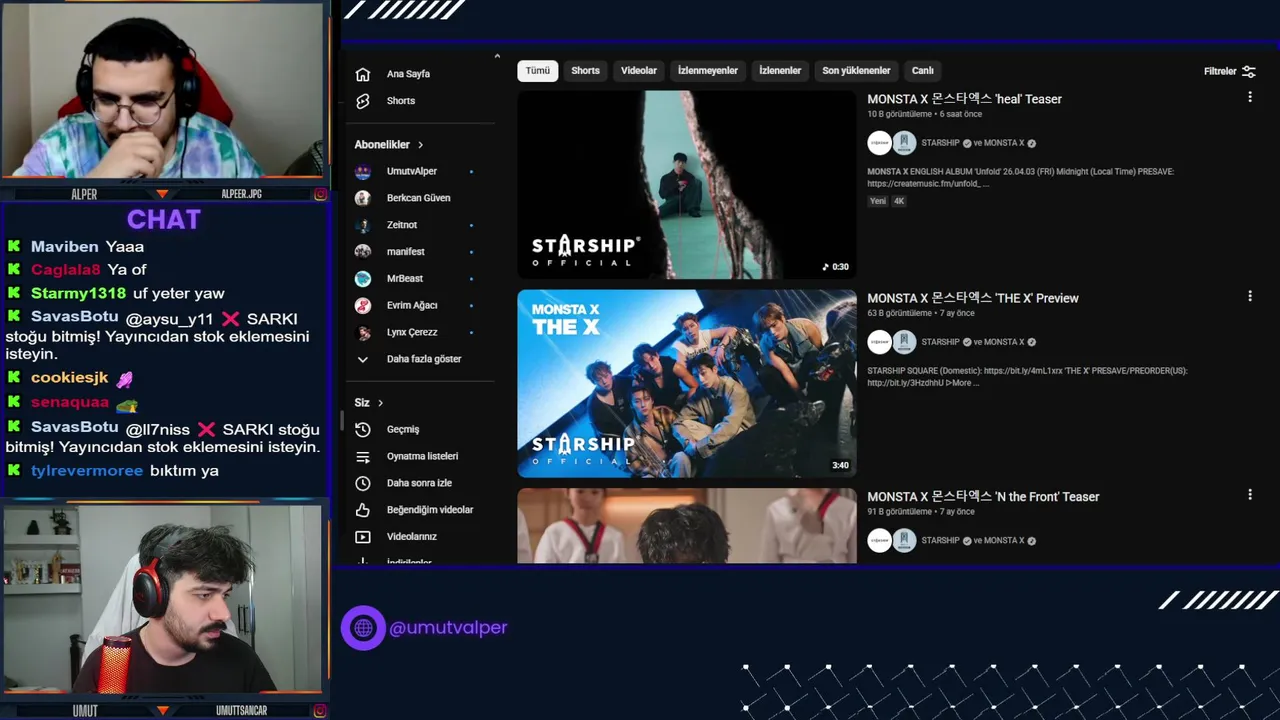Select the Shorts filter chip

(x=586, y=71)
